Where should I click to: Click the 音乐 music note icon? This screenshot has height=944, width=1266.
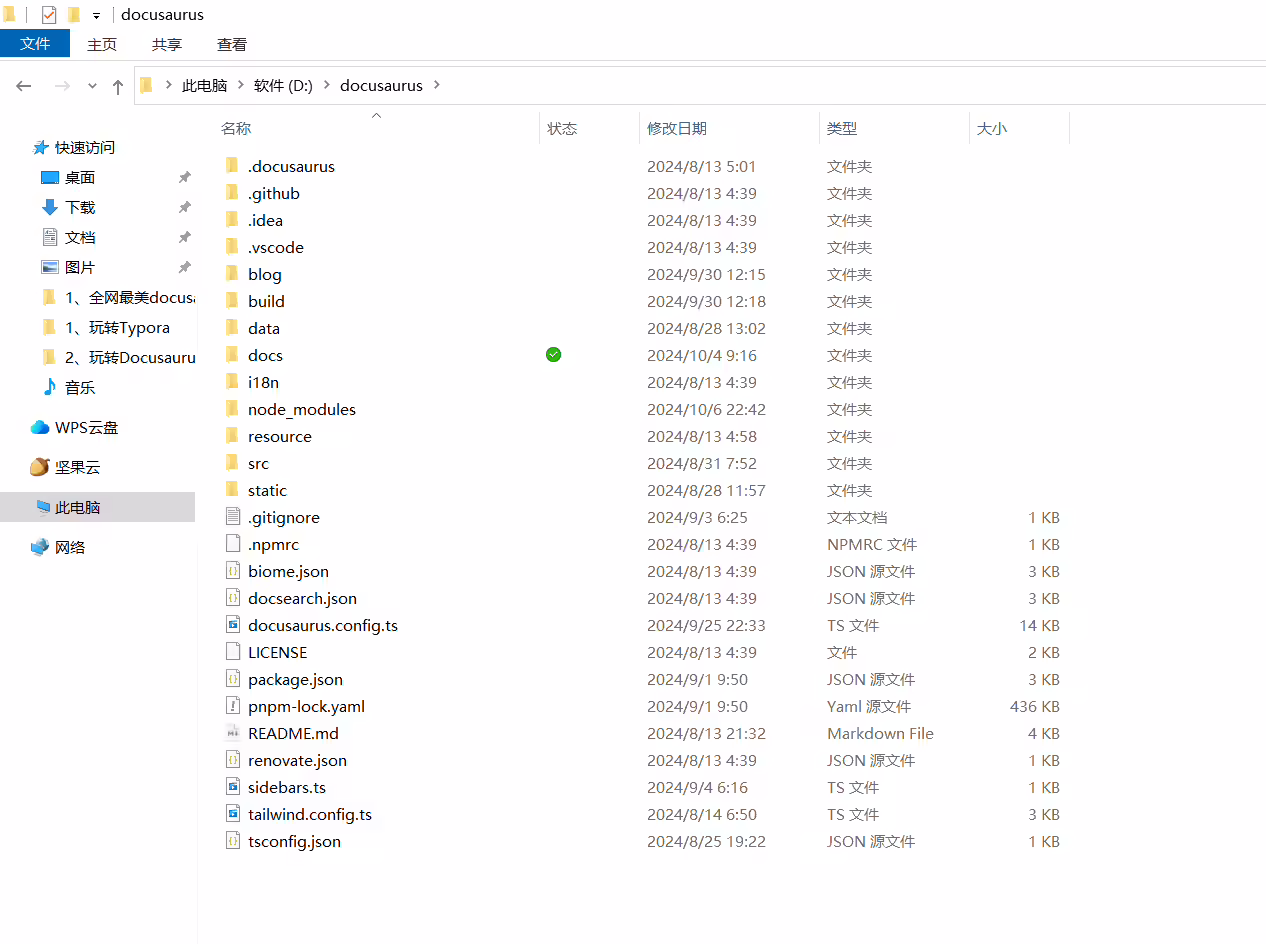50,387
